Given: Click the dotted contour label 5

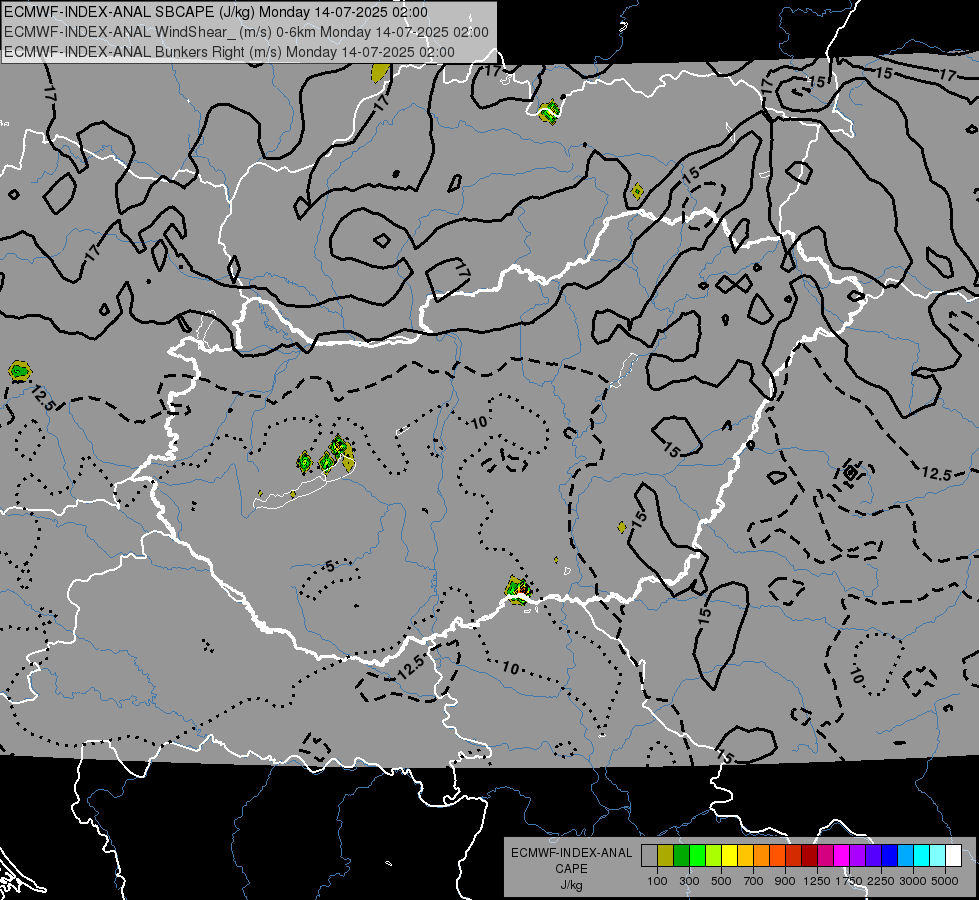Looking at the screenshot, I should pyautogui.click(x=330, y=566).
